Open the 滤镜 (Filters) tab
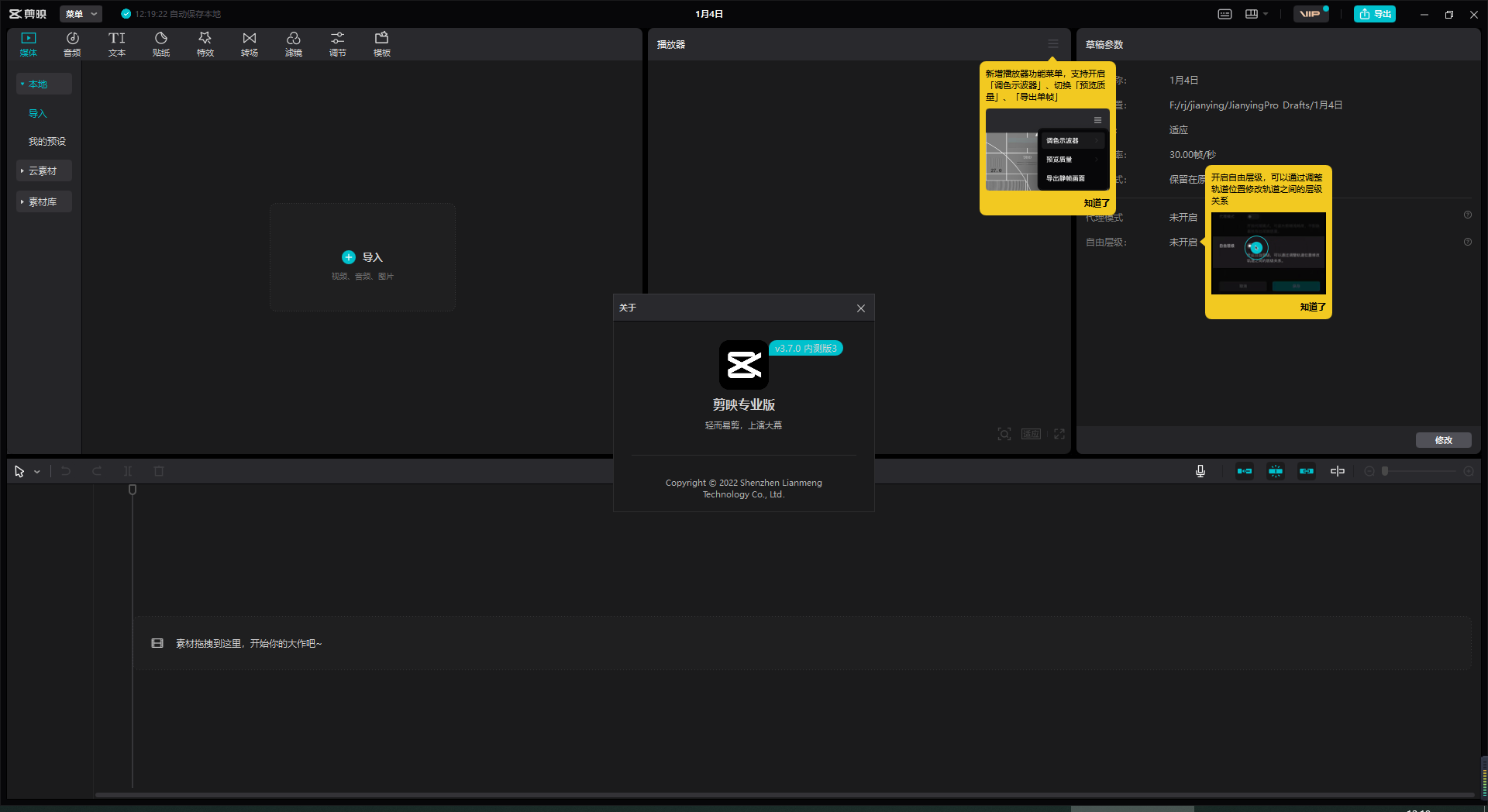Viewport: 1488px width, 812px height. tap(294, 44)
